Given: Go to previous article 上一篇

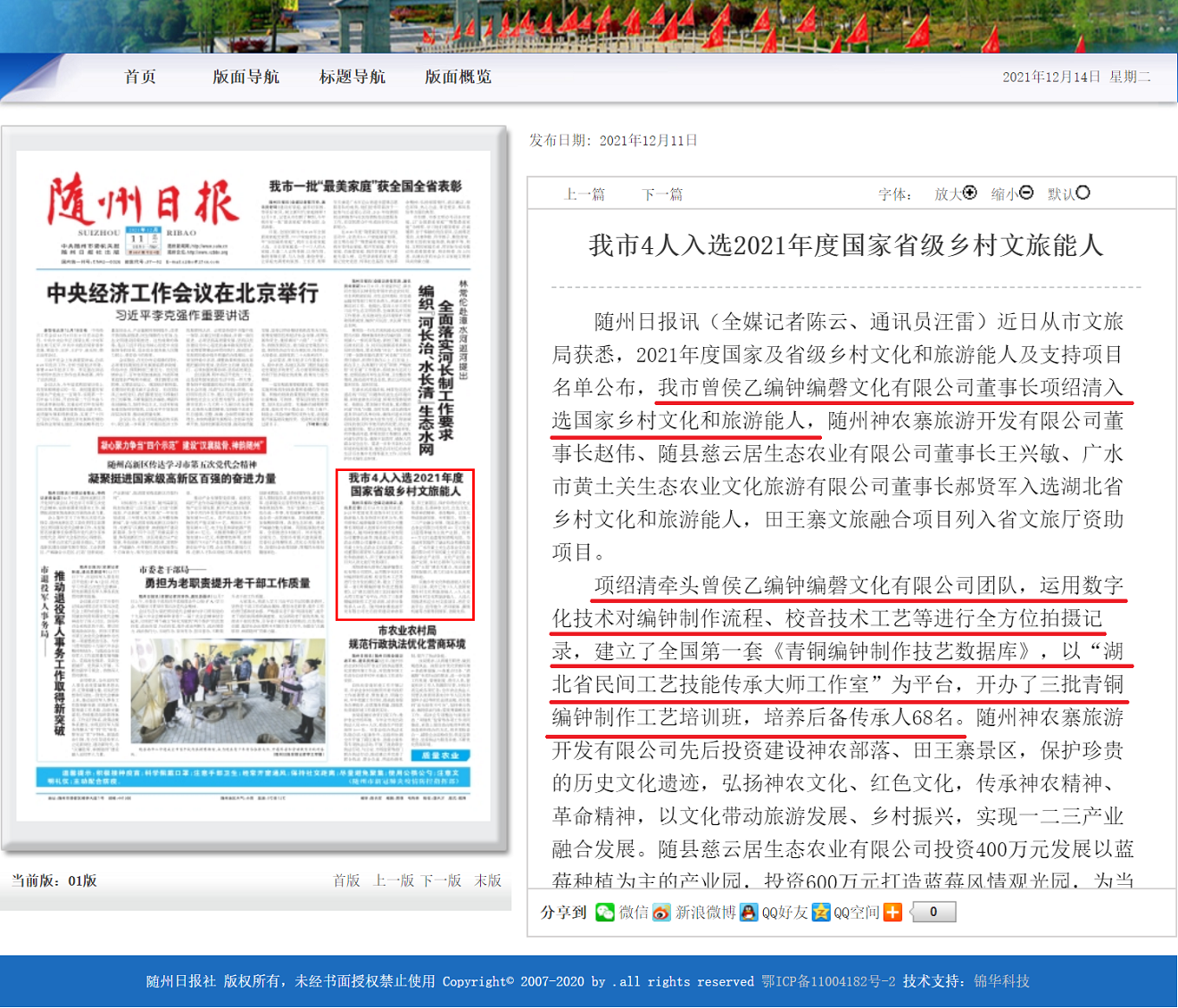Looking at the screenshot, I should tap(585, 194).
